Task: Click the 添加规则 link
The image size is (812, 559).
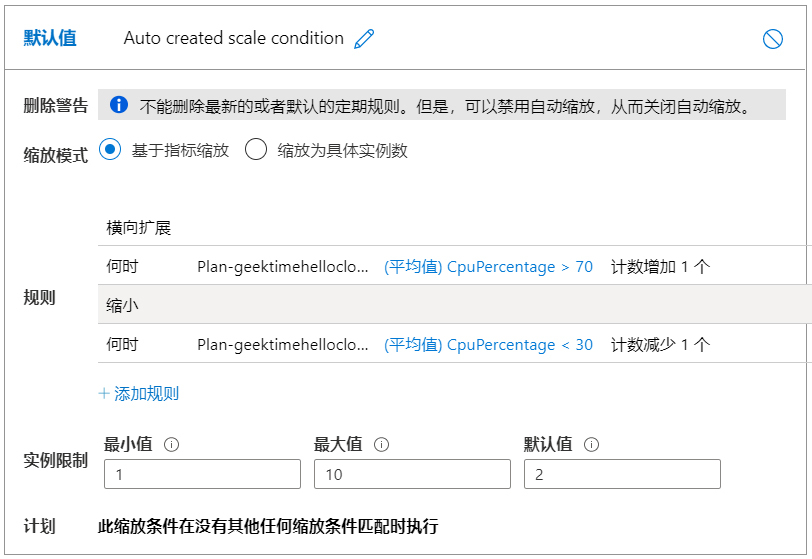Action: (139, 393)
